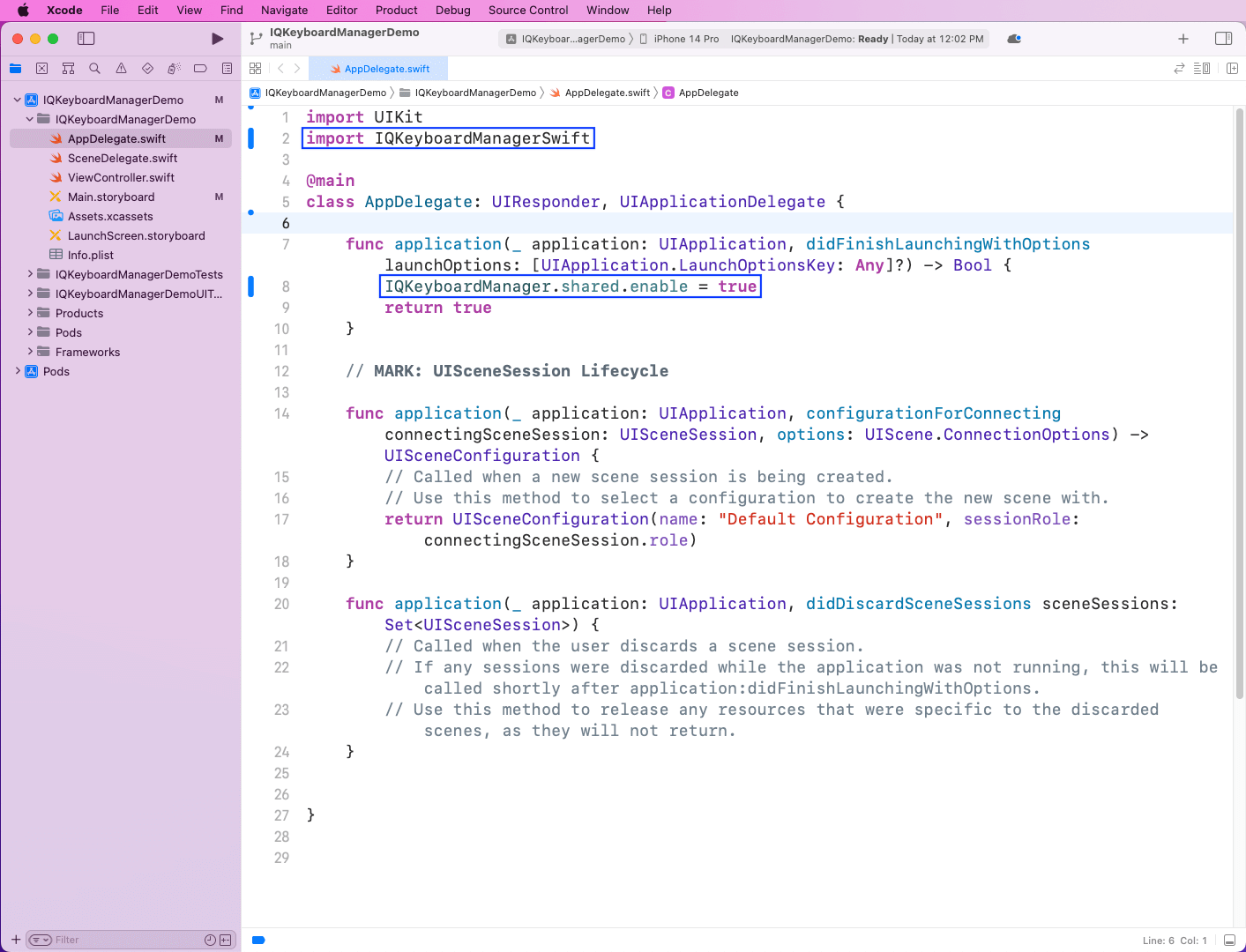Click the Filter field below the navigator
Viewport: 1246px width, 952px height.
(x=123, y=939)
